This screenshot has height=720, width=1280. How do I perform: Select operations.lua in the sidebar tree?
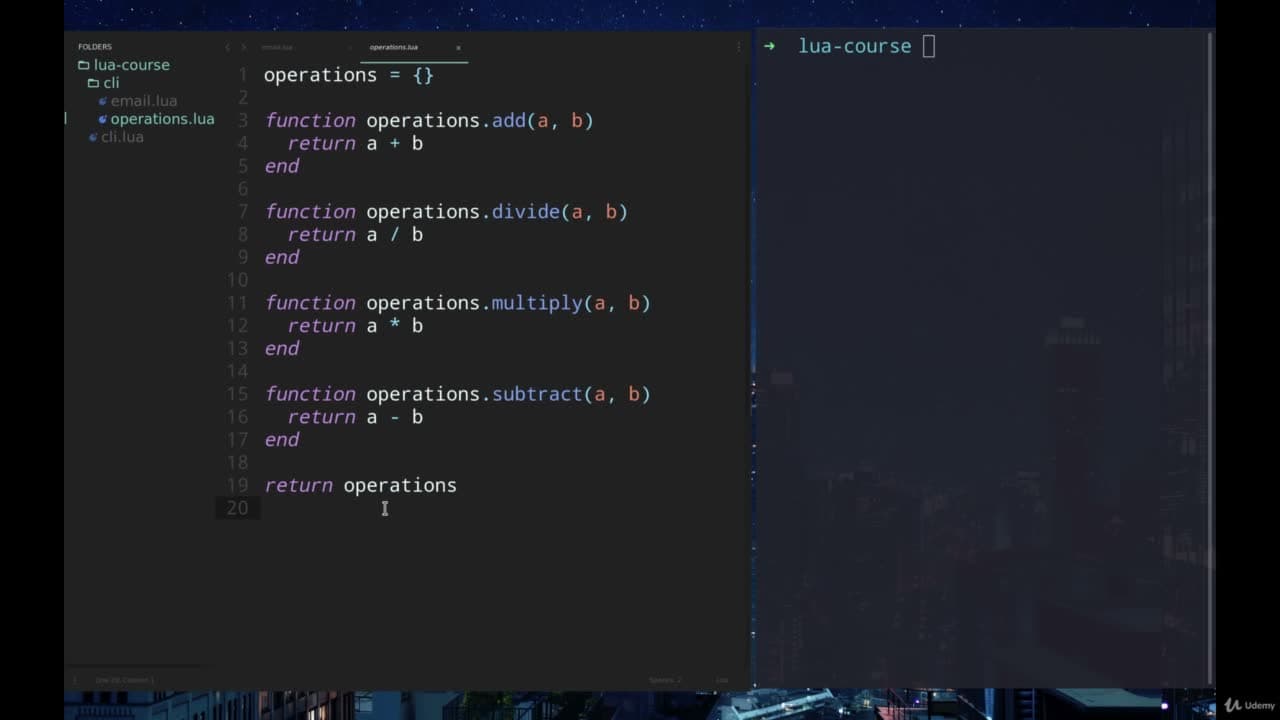click(156, 119)
